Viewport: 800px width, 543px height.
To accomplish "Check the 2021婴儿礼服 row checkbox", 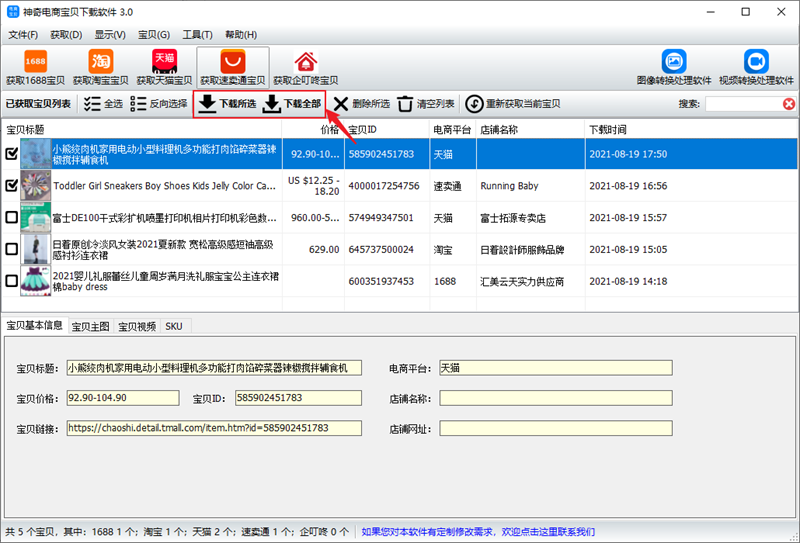I will (x=11, y=281).
